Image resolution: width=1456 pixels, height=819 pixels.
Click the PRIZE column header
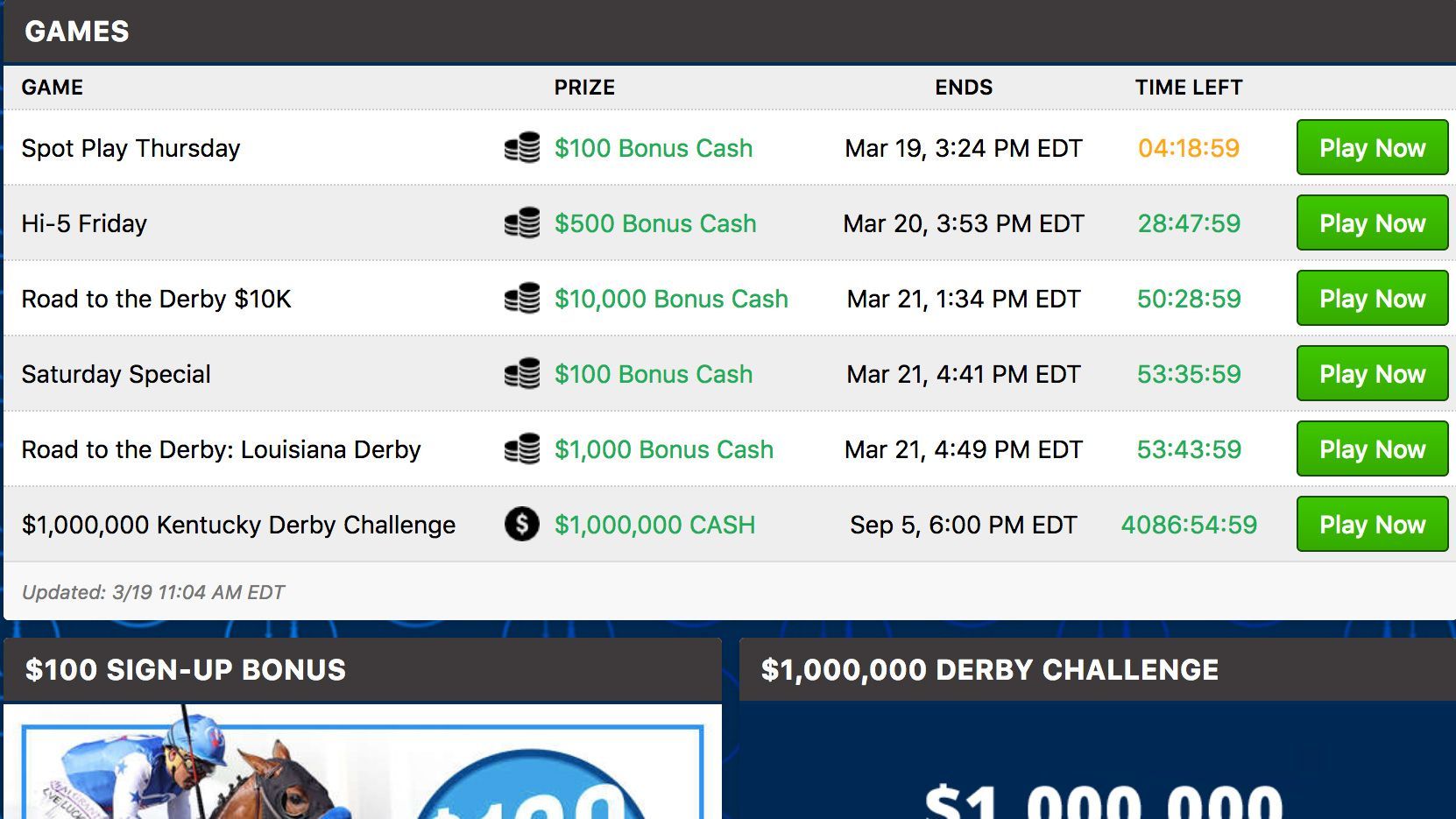pyautogui.click(x=584, y=88)
